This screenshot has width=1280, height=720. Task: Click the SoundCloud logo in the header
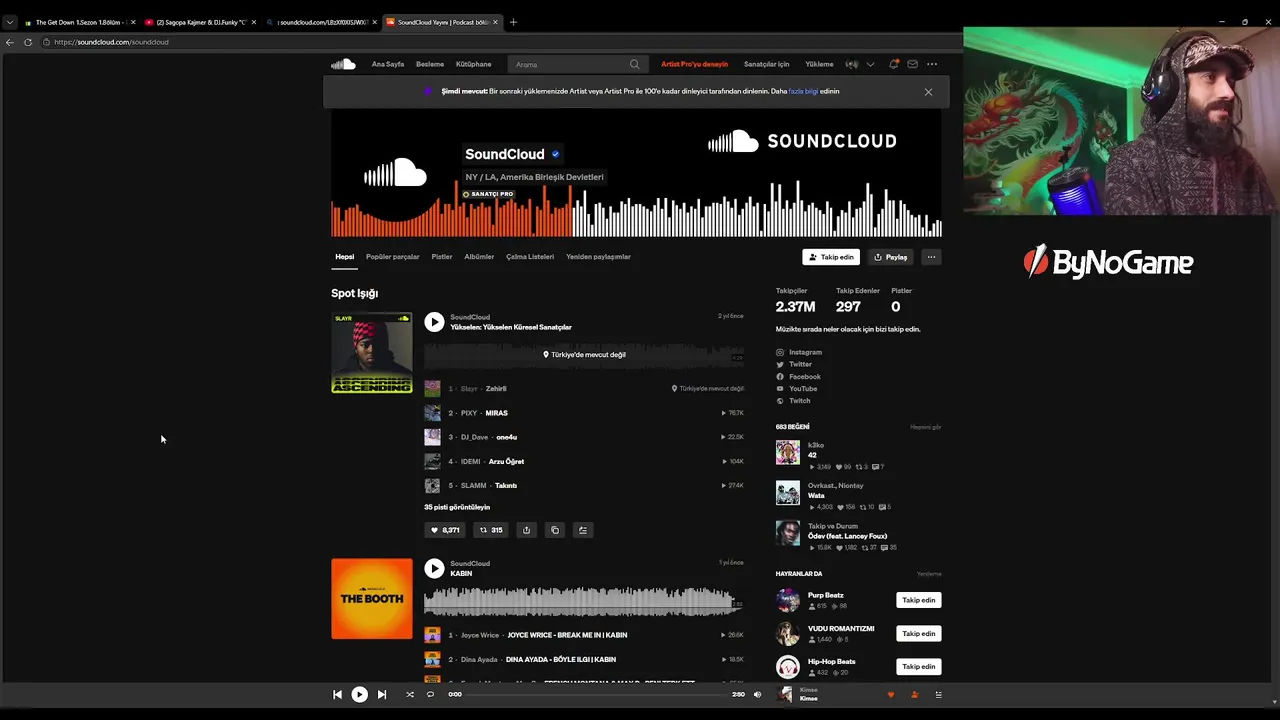343,64
